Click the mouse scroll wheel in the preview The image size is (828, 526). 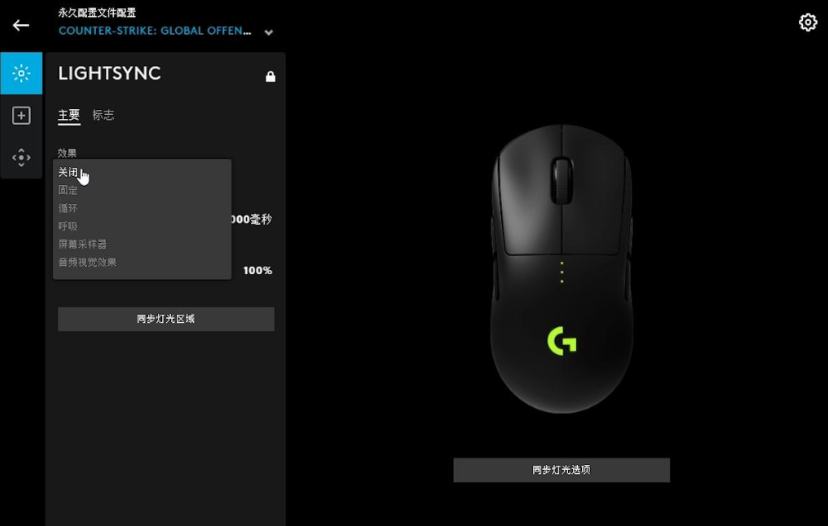point(562,180)
